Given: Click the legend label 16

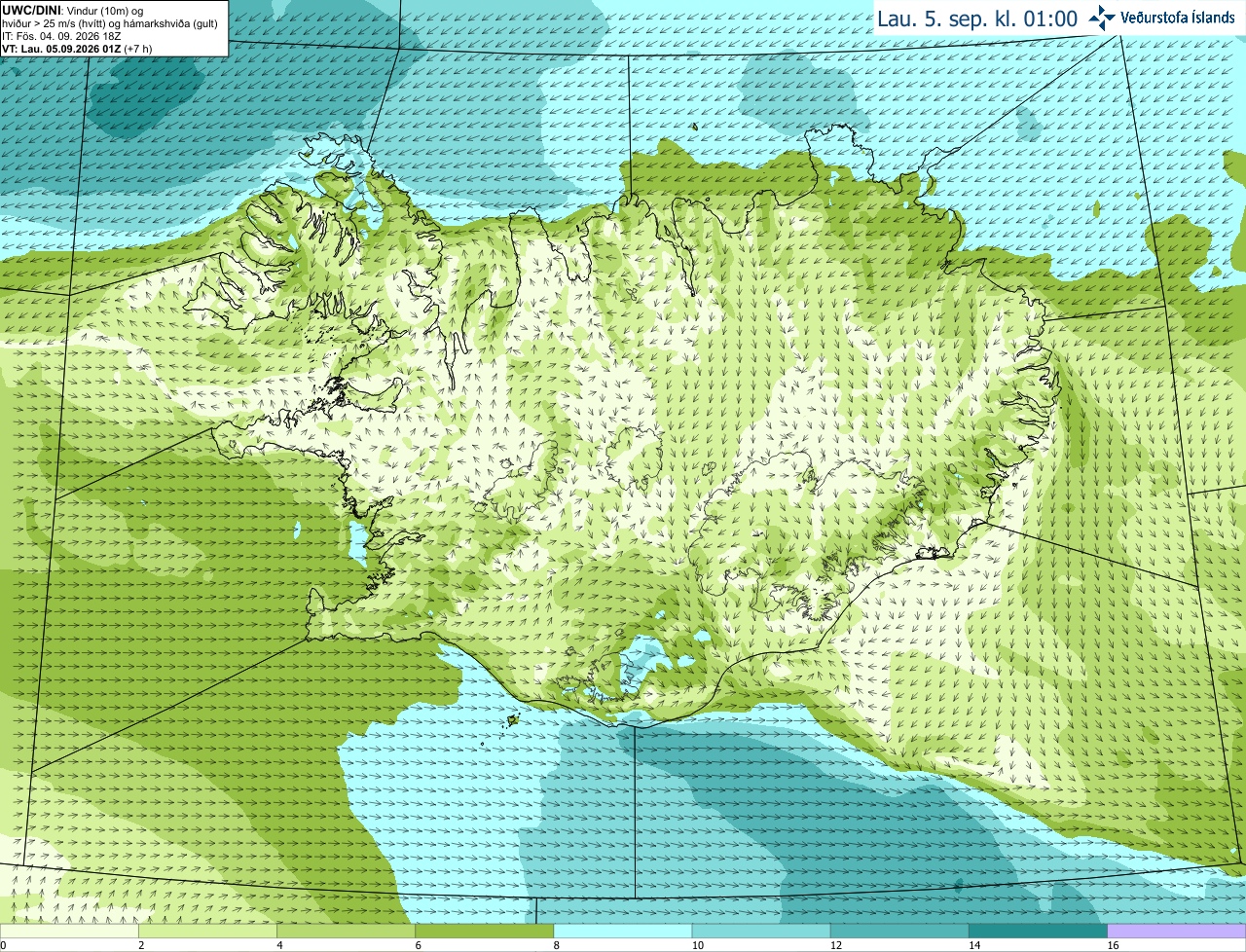Looking at the screenshot, I should 1113,945.
